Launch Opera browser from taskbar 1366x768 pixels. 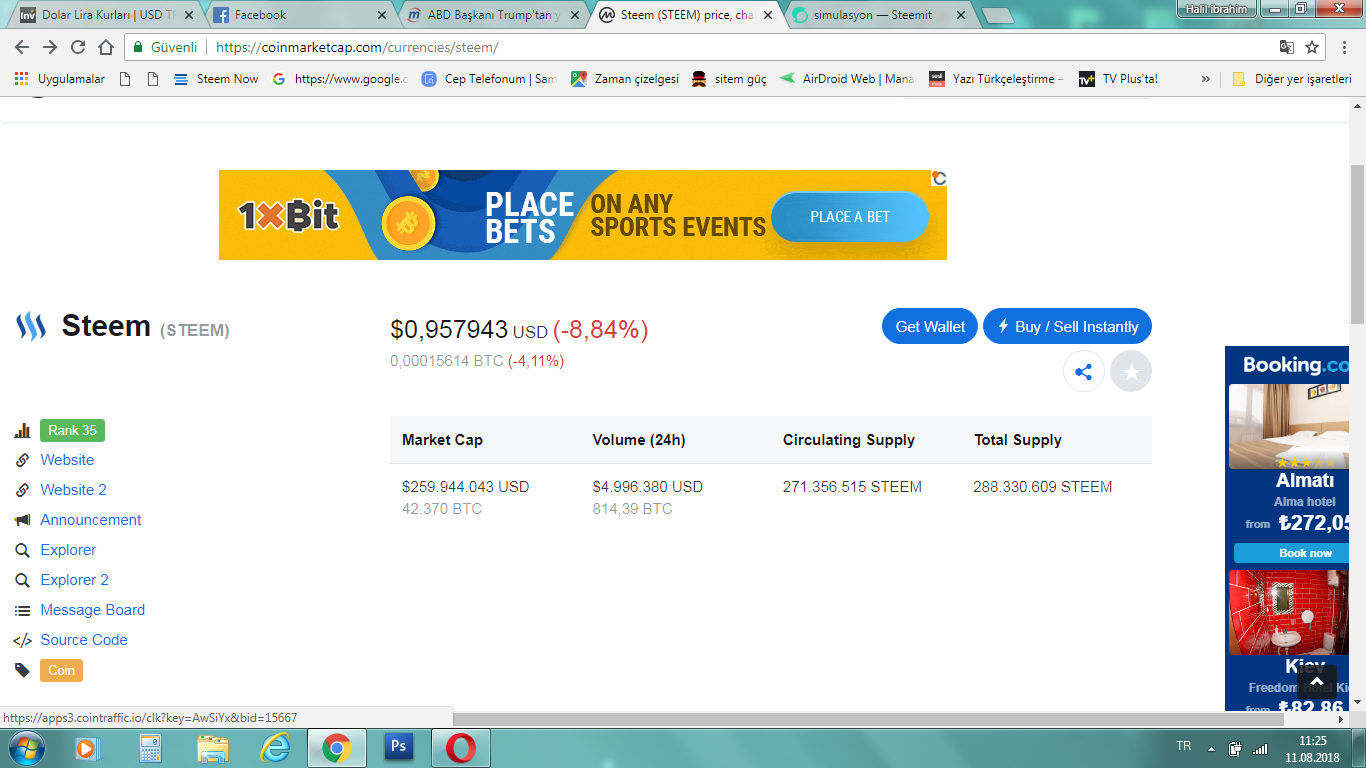pos(460,747)
